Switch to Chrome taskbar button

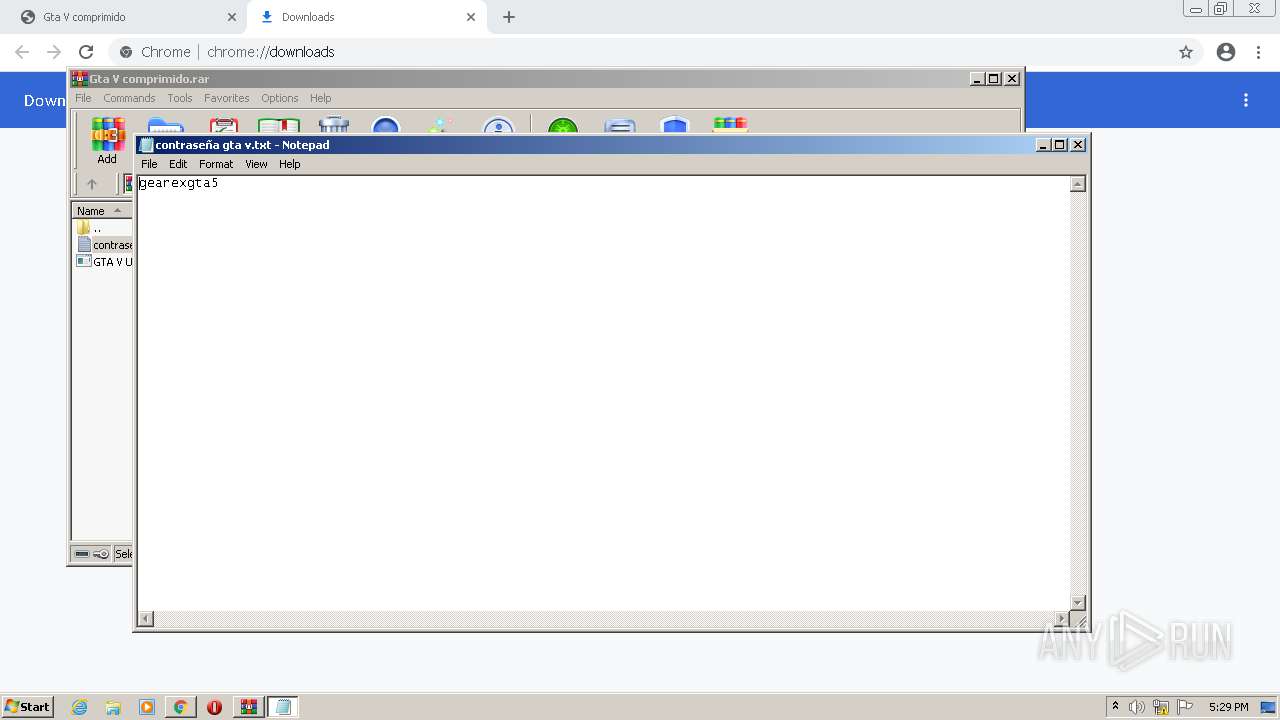181,707
